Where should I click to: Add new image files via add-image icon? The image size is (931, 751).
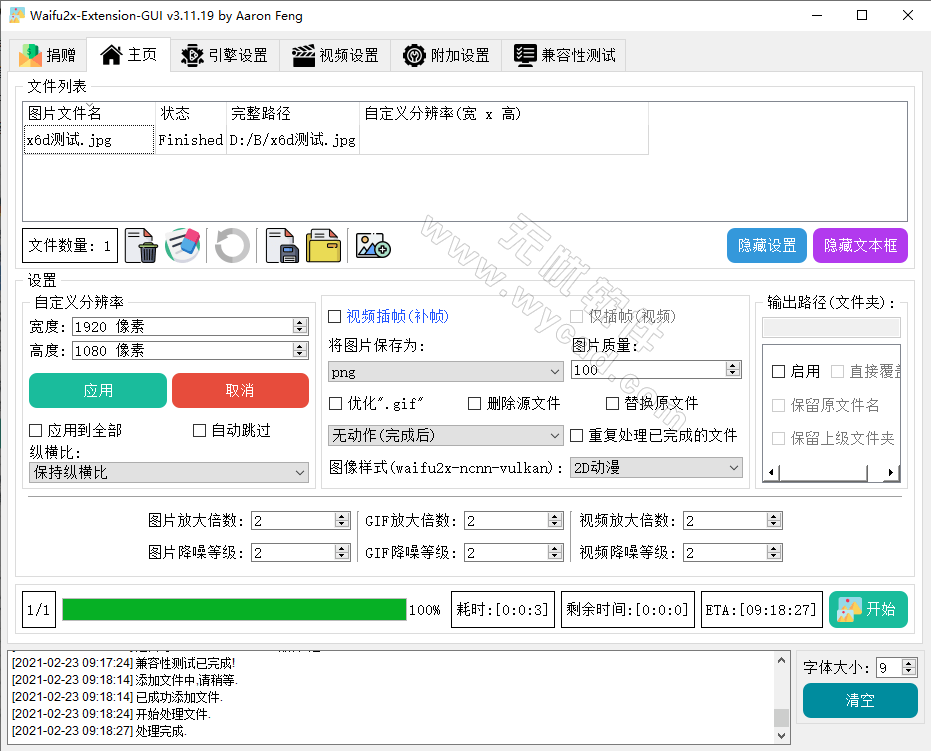[372, 245]
